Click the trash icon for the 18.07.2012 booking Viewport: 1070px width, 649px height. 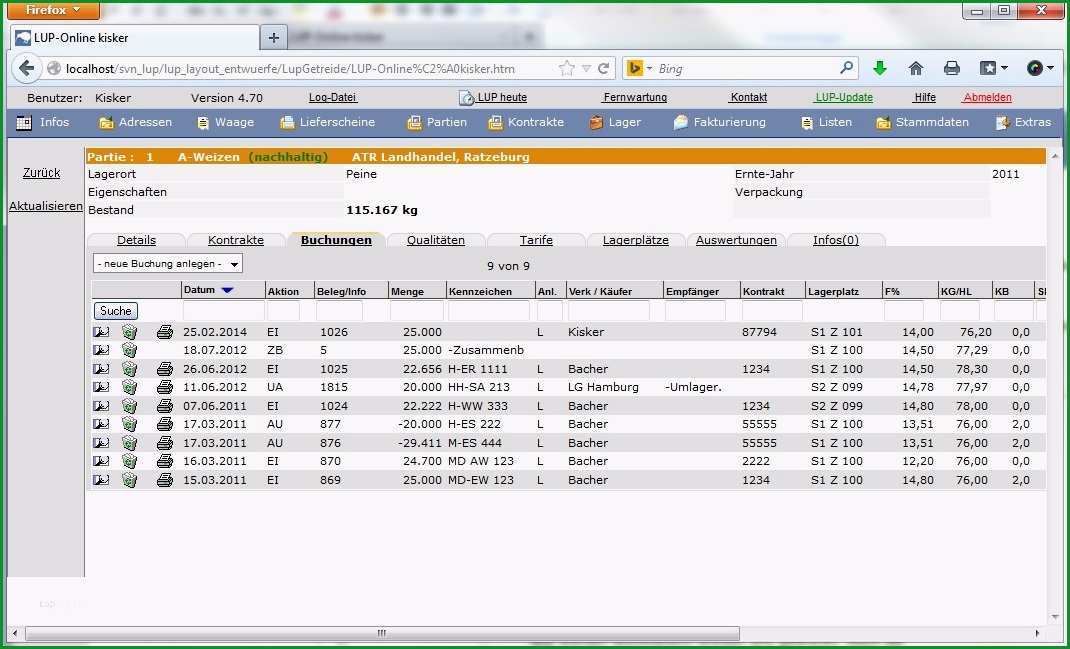coord(130,350)
